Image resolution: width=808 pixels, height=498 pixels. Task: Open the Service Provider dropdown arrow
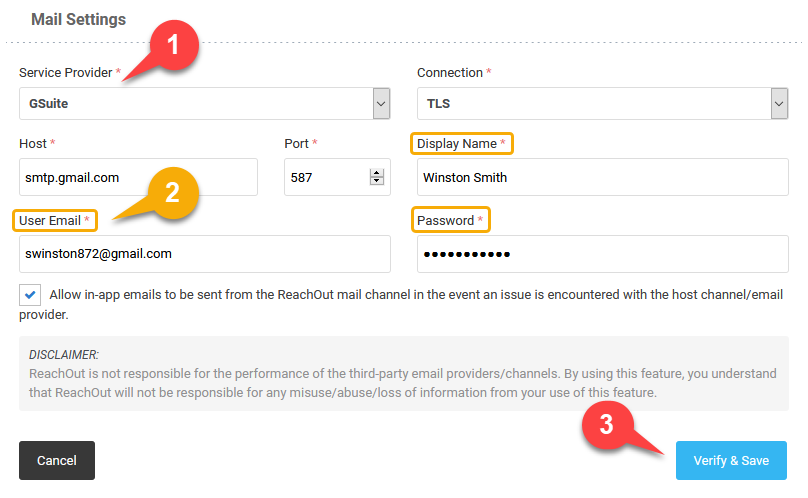coord(381,104)
